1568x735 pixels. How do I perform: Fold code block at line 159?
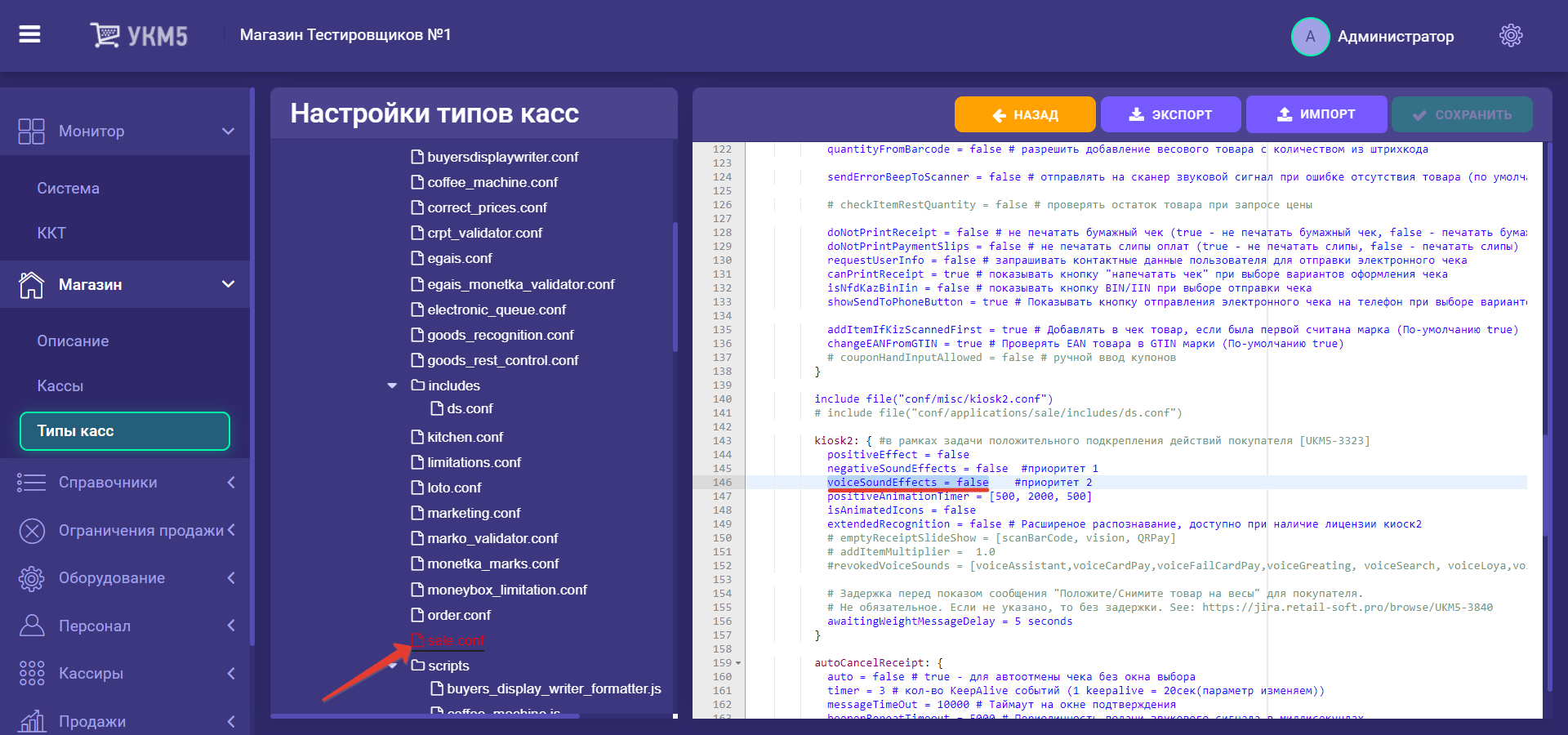point(738,663)
